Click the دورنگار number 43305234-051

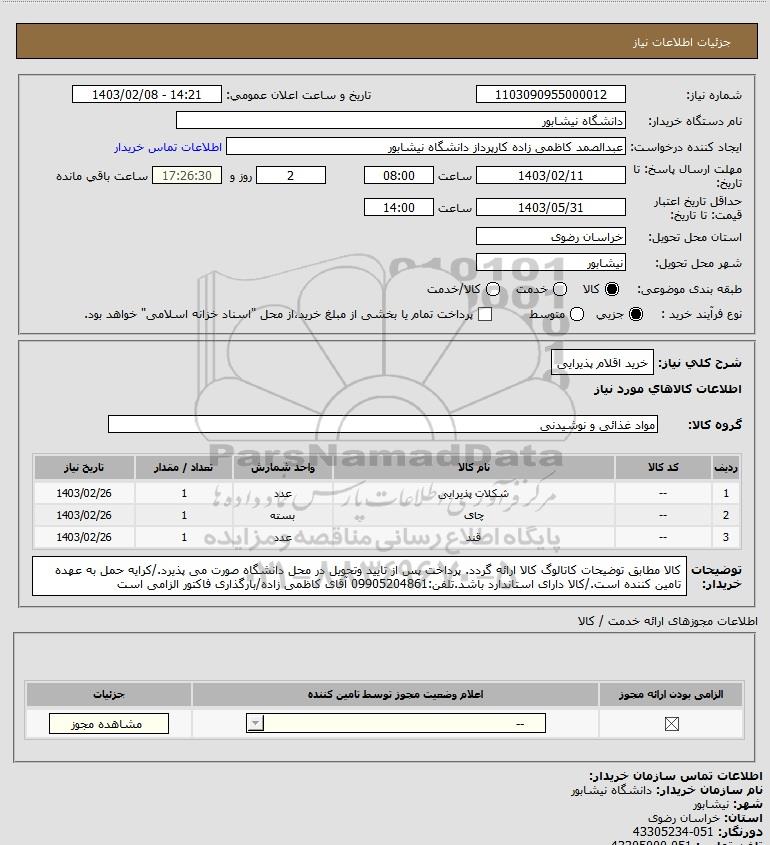(672, 832)
